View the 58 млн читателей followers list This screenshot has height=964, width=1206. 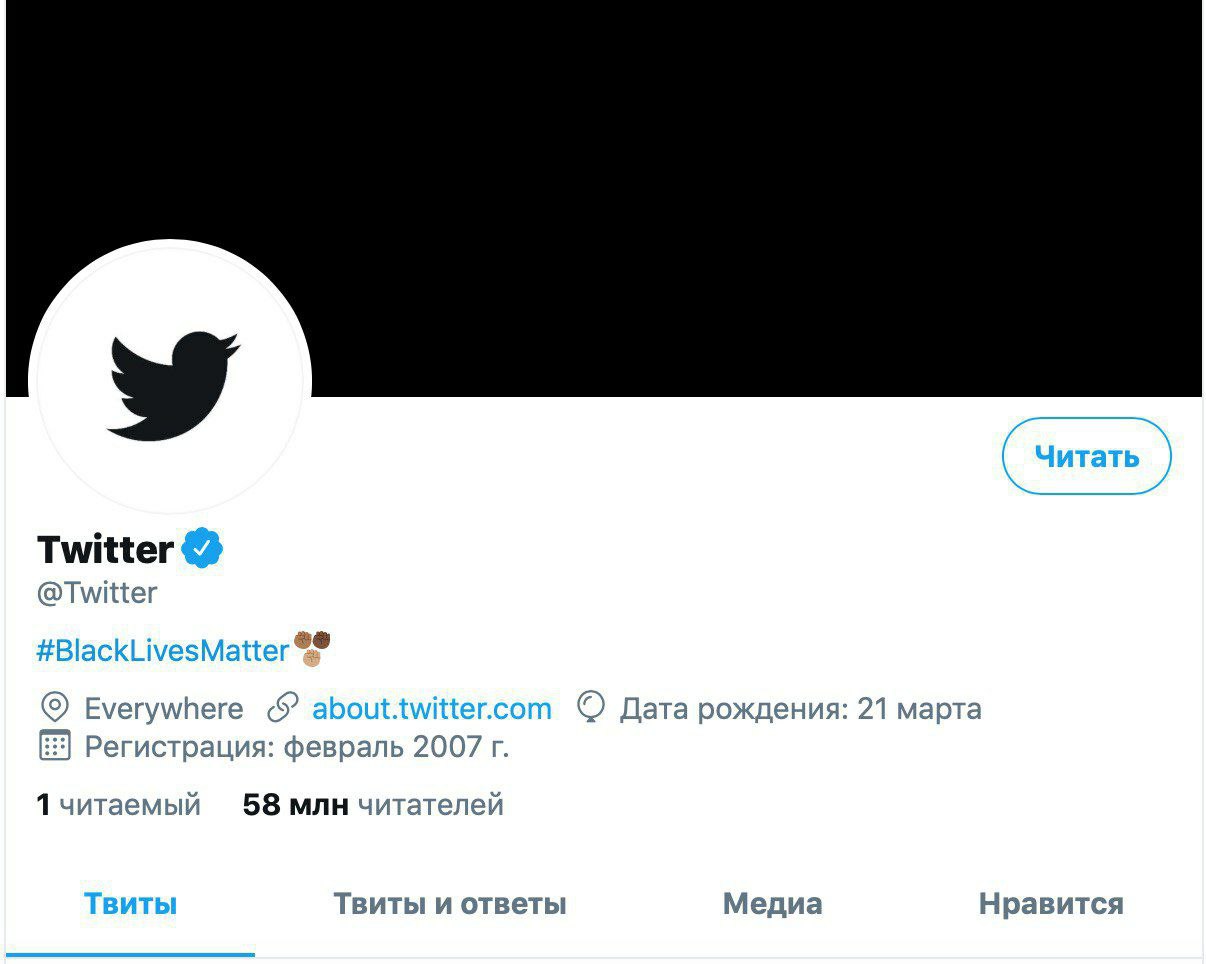[373, 804]
